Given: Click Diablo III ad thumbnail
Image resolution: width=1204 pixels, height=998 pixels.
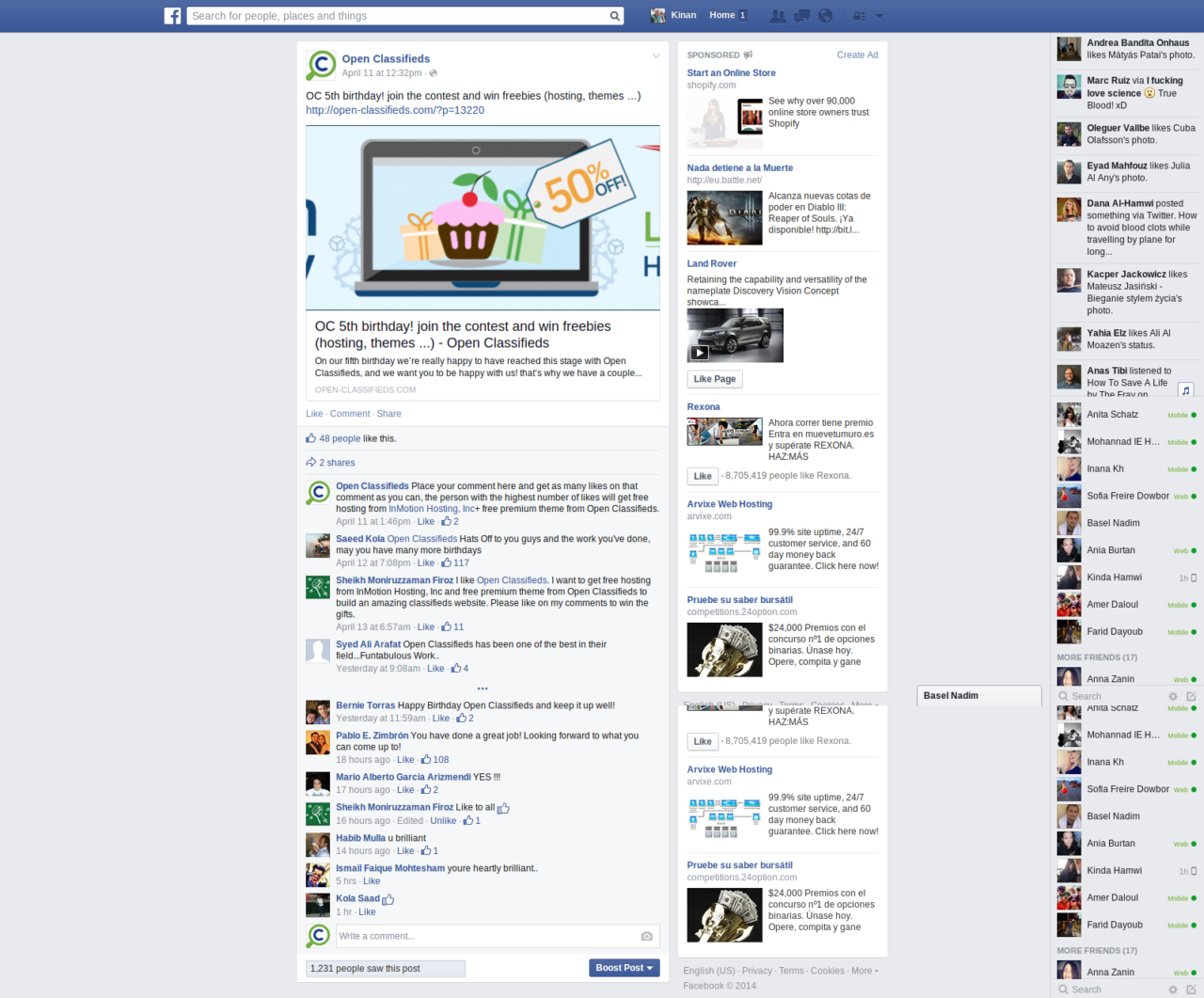Looking at the screenshot, I should 724,218.
